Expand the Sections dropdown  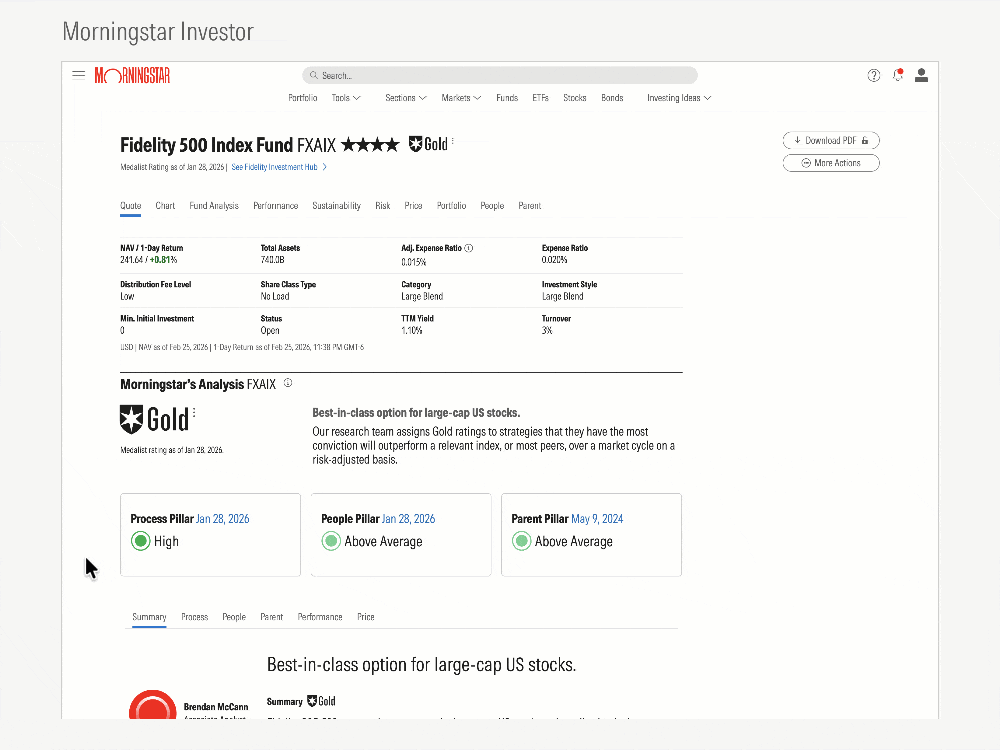tap(406, 98)
